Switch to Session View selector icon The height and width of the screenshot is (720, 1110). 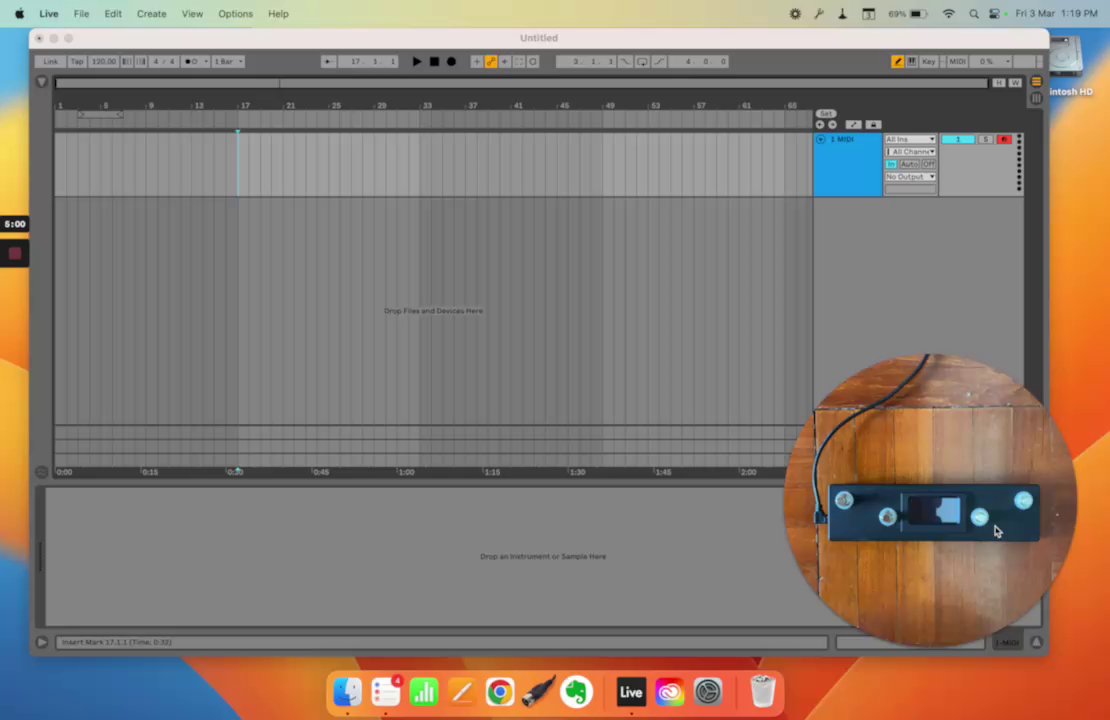pyautogui.click(x=1036, y=98)
